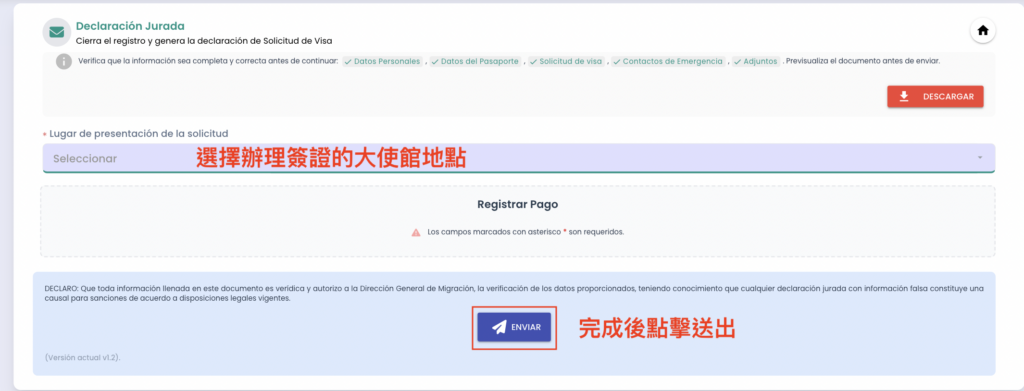Click the Solicitud de visa tag
The width and height of the screenshot is (1024, 391).
(x=566, y=61)
